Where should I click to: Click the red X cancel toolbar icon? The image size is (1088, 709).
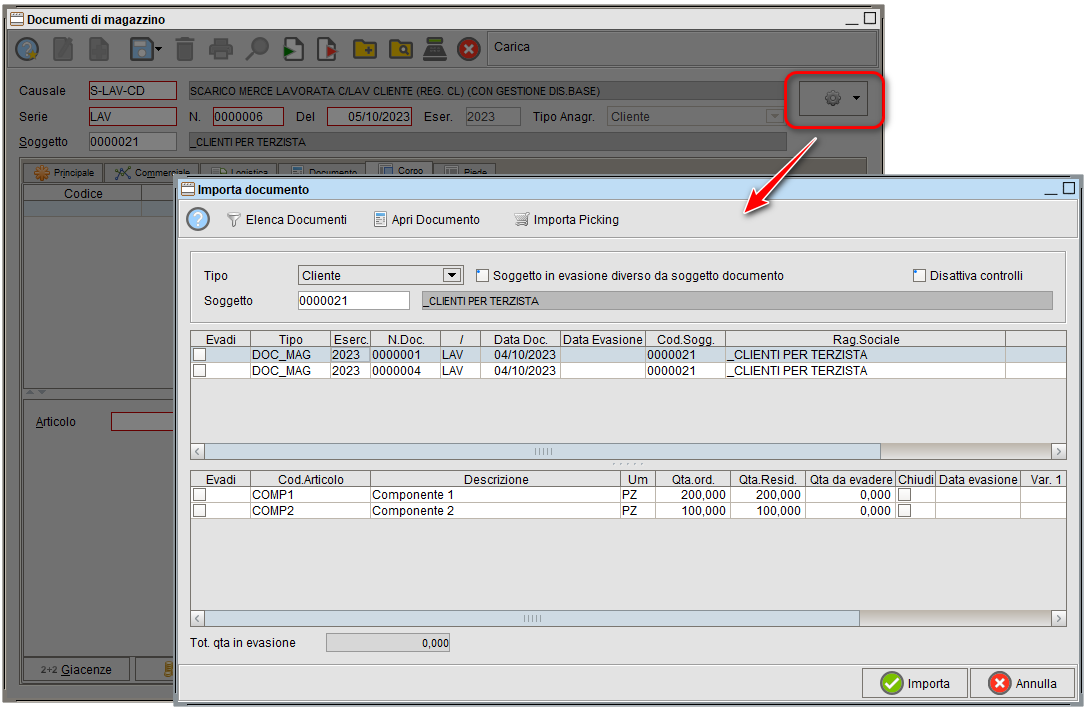[x=468, y=48]
